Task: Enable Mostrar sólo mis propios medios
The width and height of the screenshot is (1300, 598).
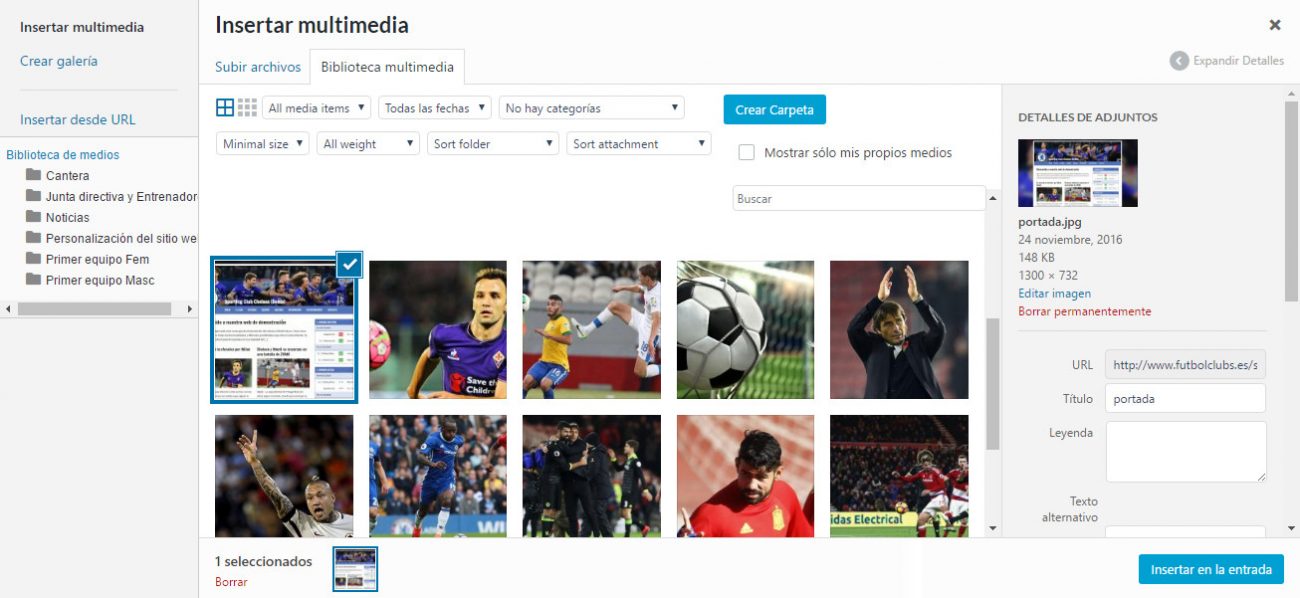Action: (745, 152)
